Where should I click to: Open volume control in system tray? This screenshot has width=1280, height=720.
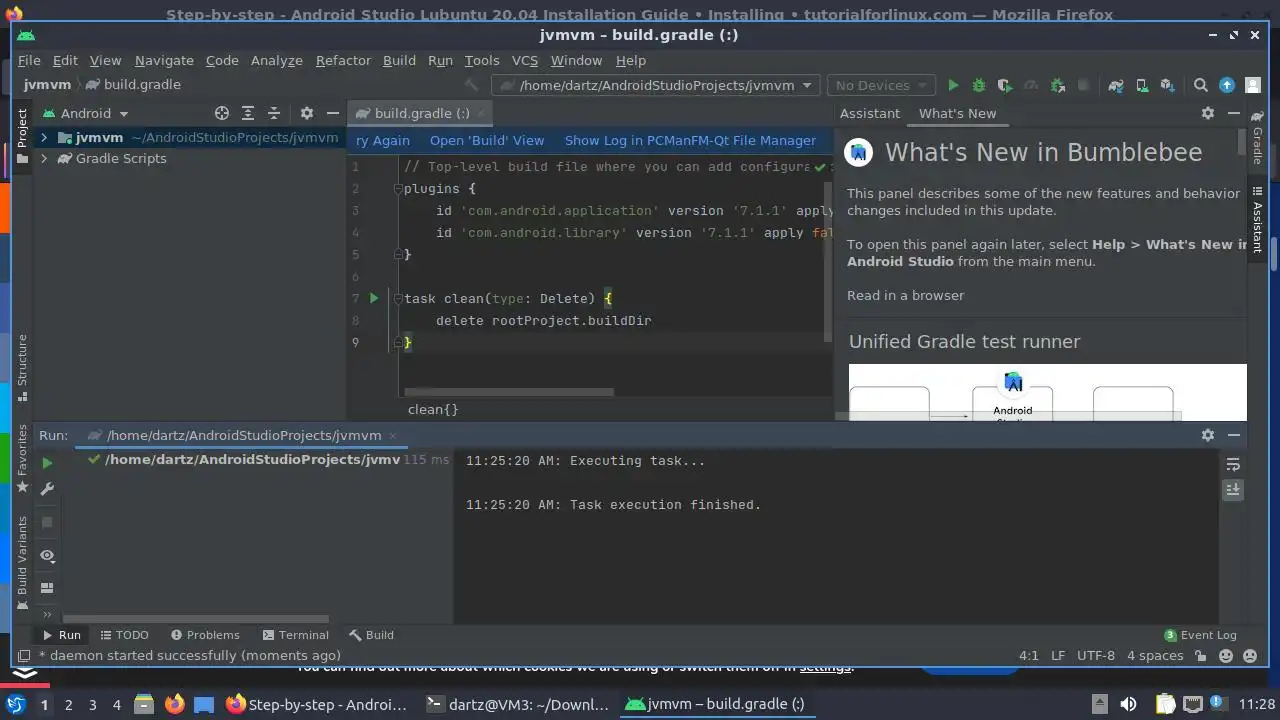pos(1128,704)
